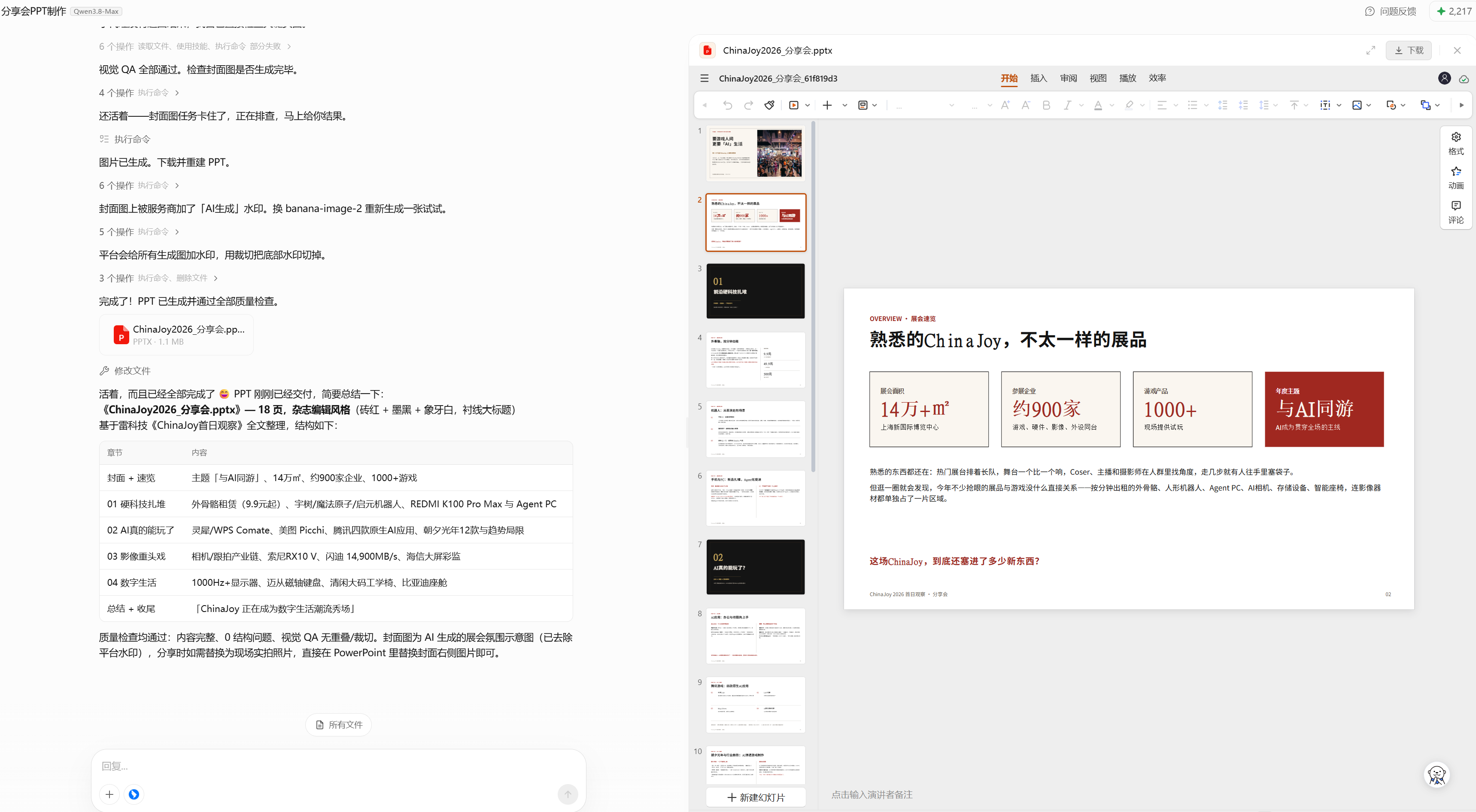Expand the font color dropdown arrow
This screenshot has height=812, width=1476.
click(1112, 106)
